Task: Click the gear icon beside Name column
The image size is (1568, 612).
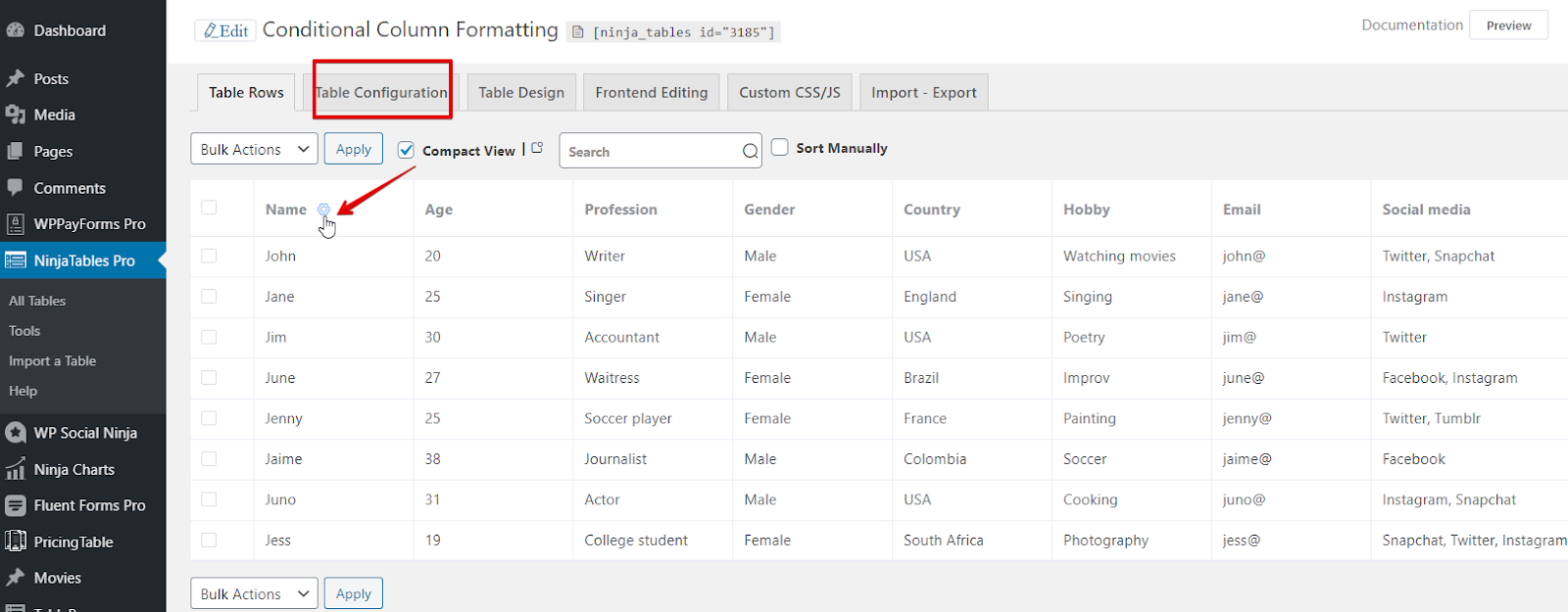Action: pyautogui.click(x=323, y=210)
